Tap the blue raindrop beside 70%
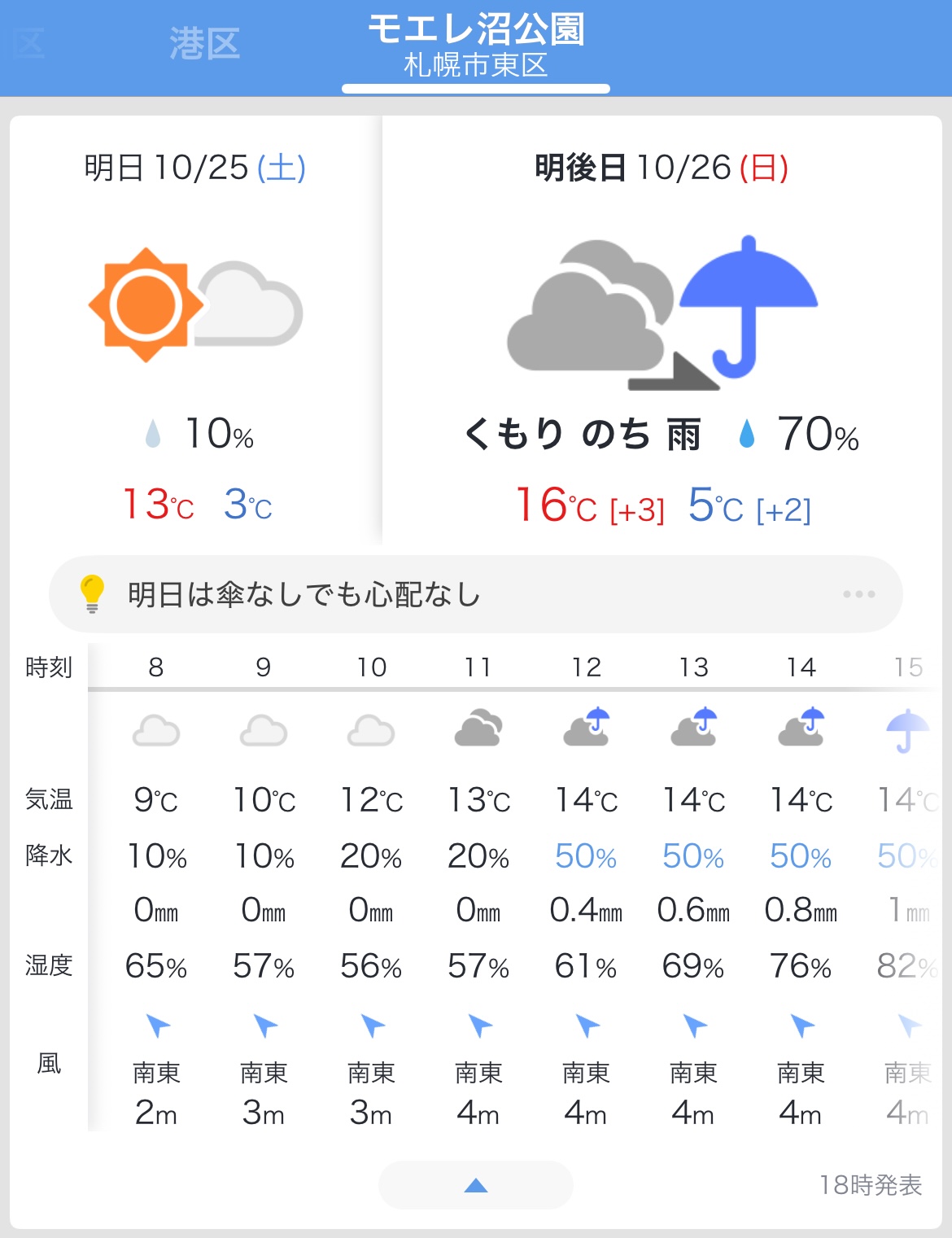This screenshot has height=1238, width=952. (x=746, y=434)
